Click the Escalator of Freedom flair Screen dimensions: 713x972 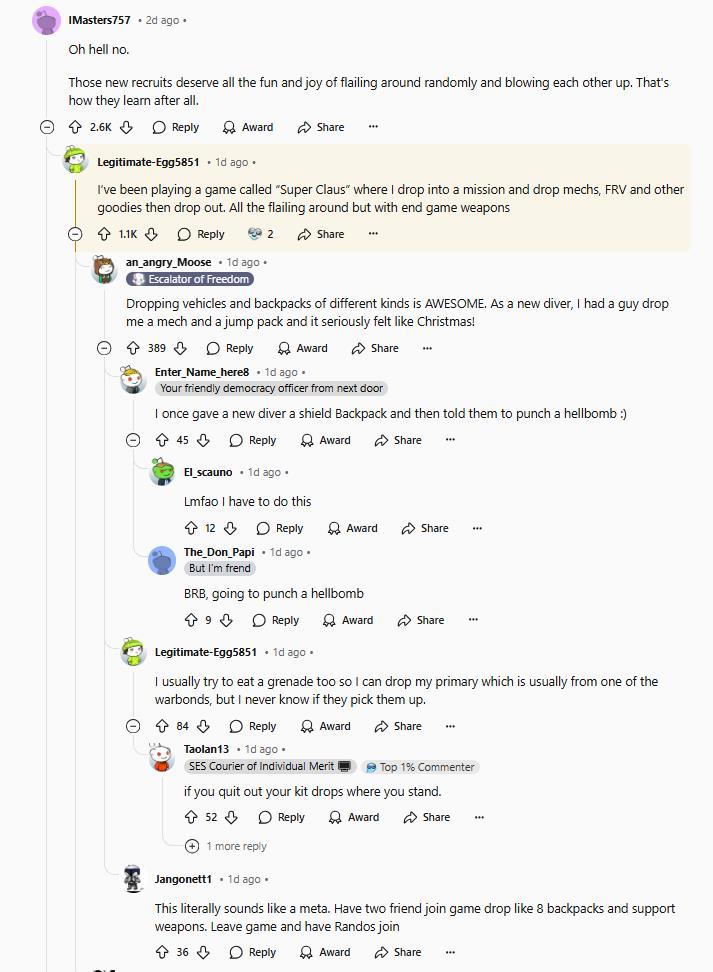(x=190, y=279)
